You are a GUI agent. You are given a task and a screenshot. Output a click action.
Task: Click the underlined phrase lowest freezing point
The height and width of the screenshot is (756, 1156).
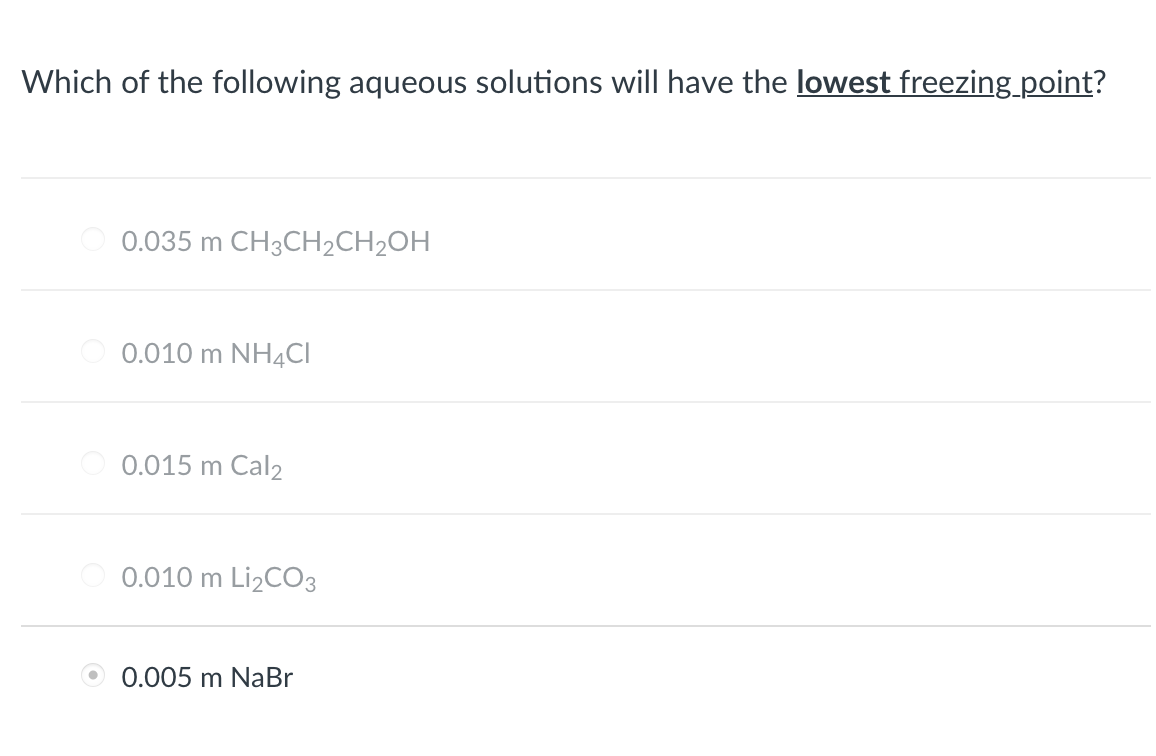point(944,82)
